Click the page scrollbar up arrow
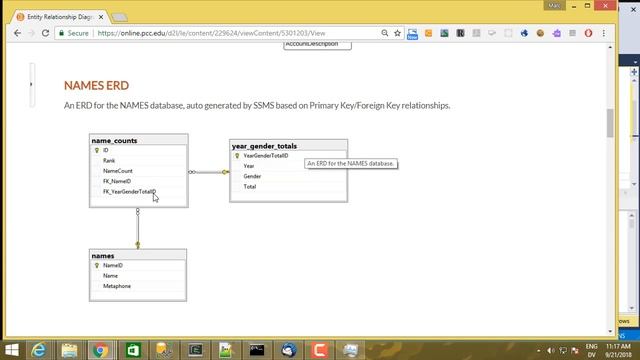640x360 pixels. 610,47
